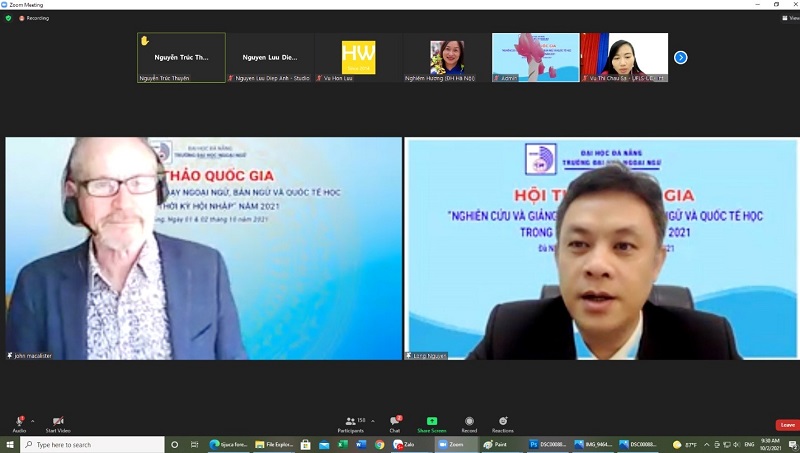
Task: Click the Windows search box in taskbar
Action: point(92,445)
